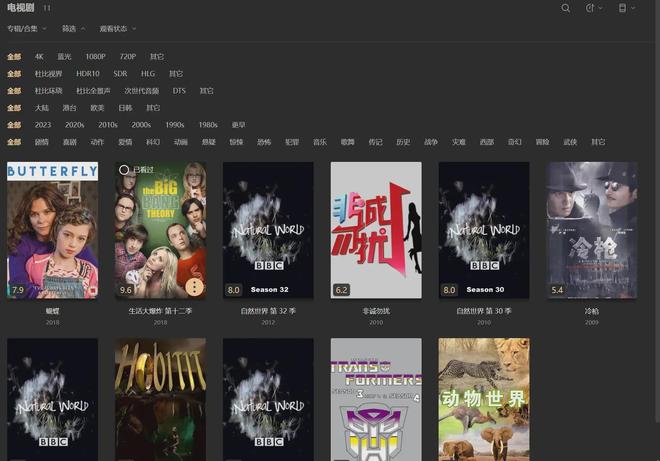
Task: Open the 冷枪 poster
Action: coord(592,230)
